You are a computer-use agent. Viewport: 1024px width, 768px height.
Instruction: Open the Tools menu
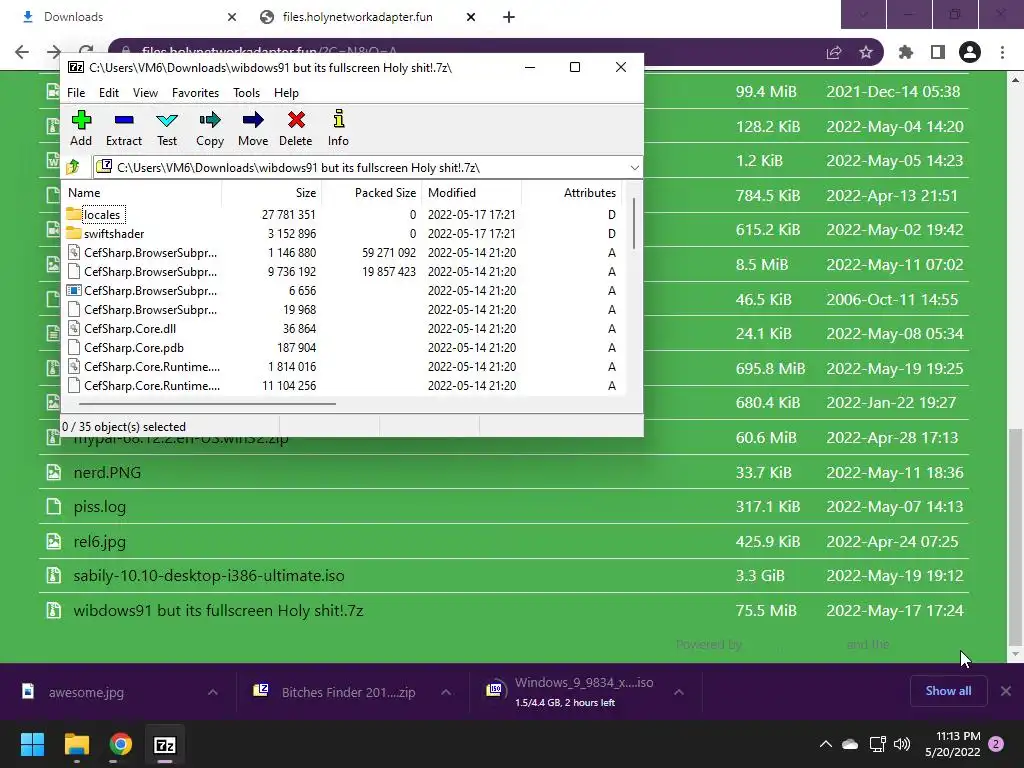[246, 93]
